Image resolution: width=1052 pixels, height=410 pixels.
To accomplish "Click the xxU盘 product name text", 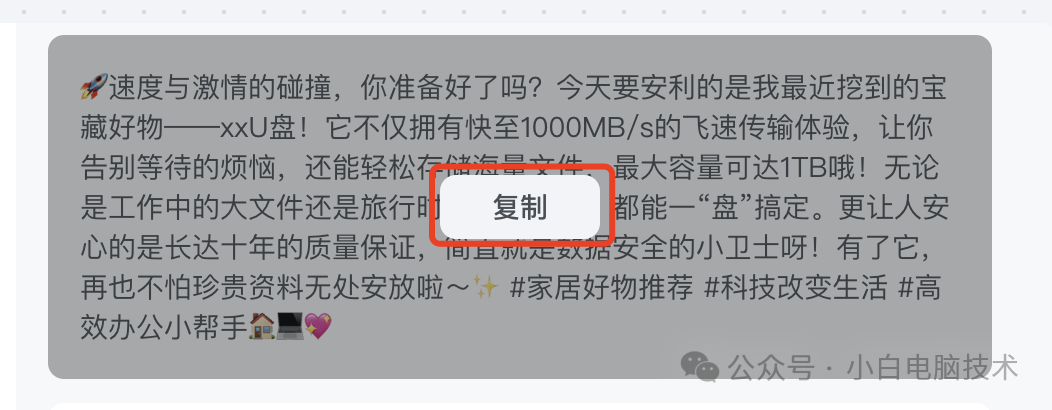I will (x=256, y=128).
